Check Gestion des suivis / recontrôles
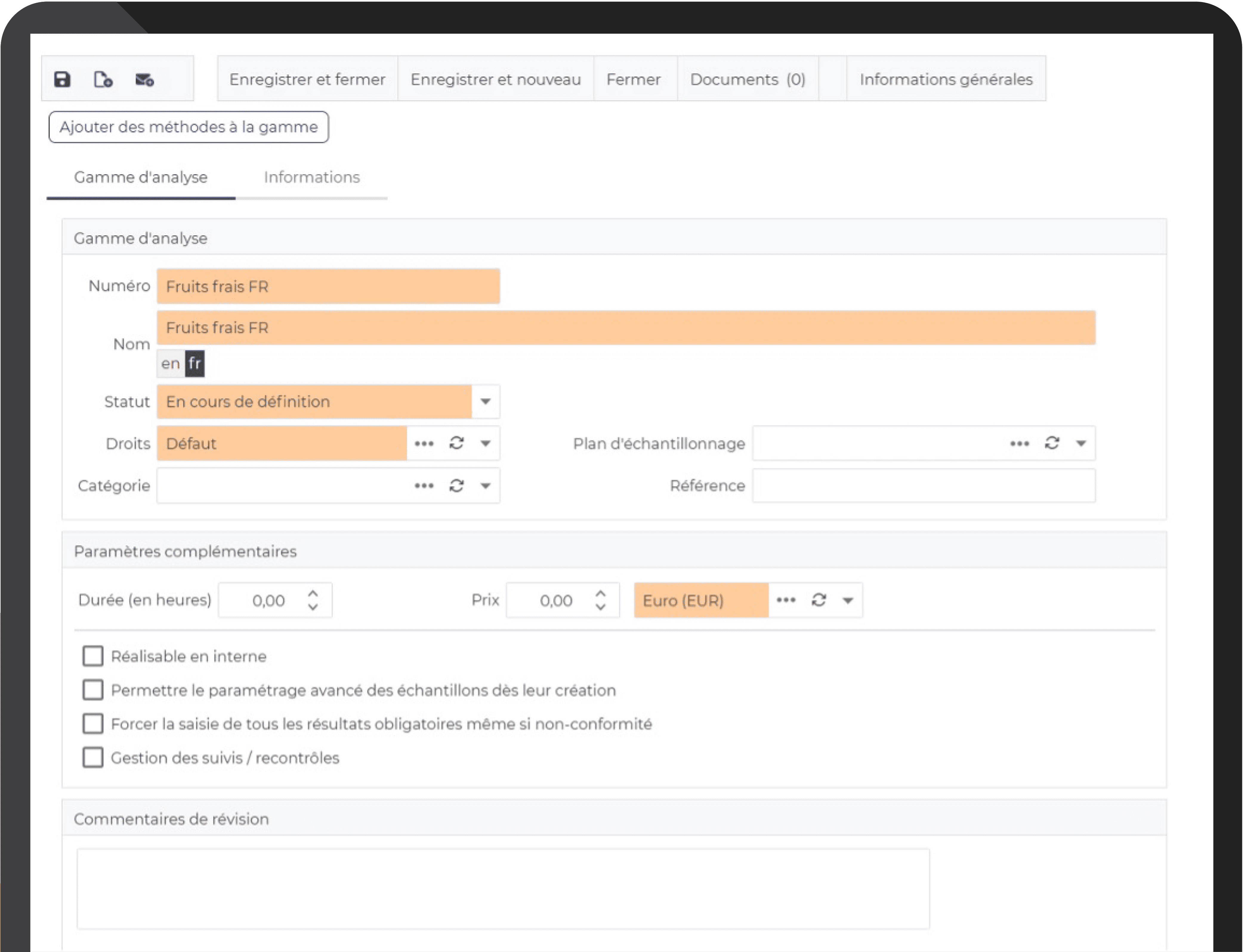Viewport: 1243px width, 952px height. coord(93,758)
